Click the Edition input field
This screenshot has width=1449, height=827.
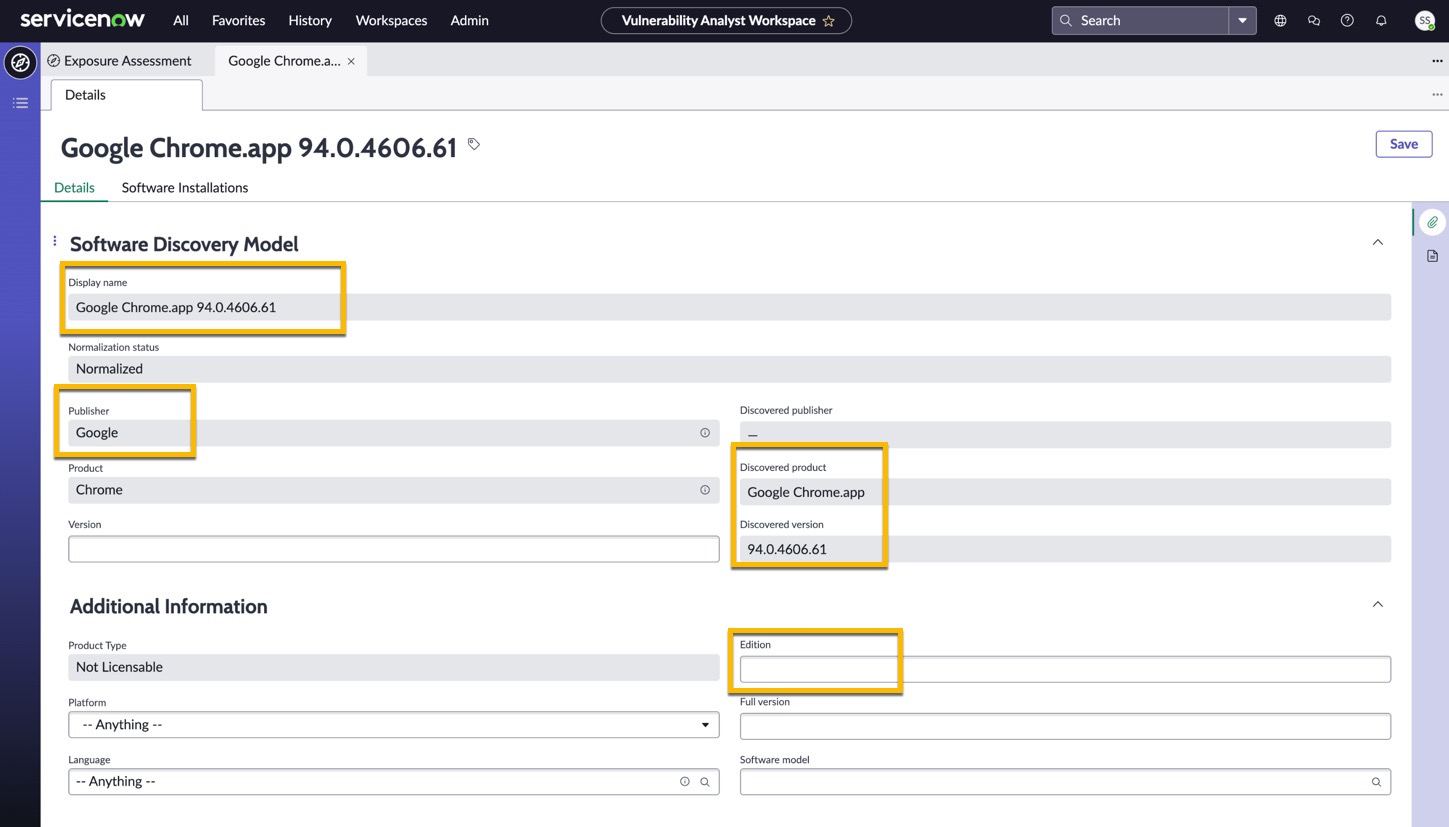1065,669
